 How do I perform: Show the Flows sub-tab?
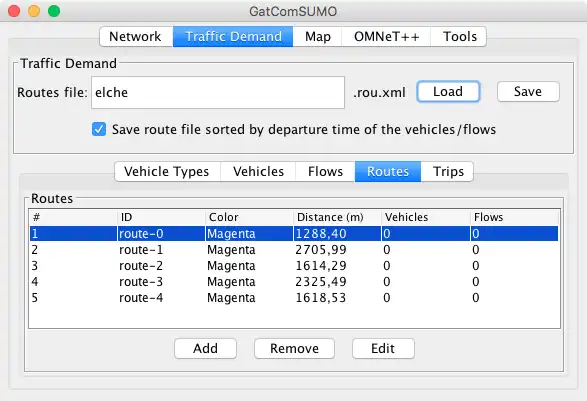coord(325,171)
